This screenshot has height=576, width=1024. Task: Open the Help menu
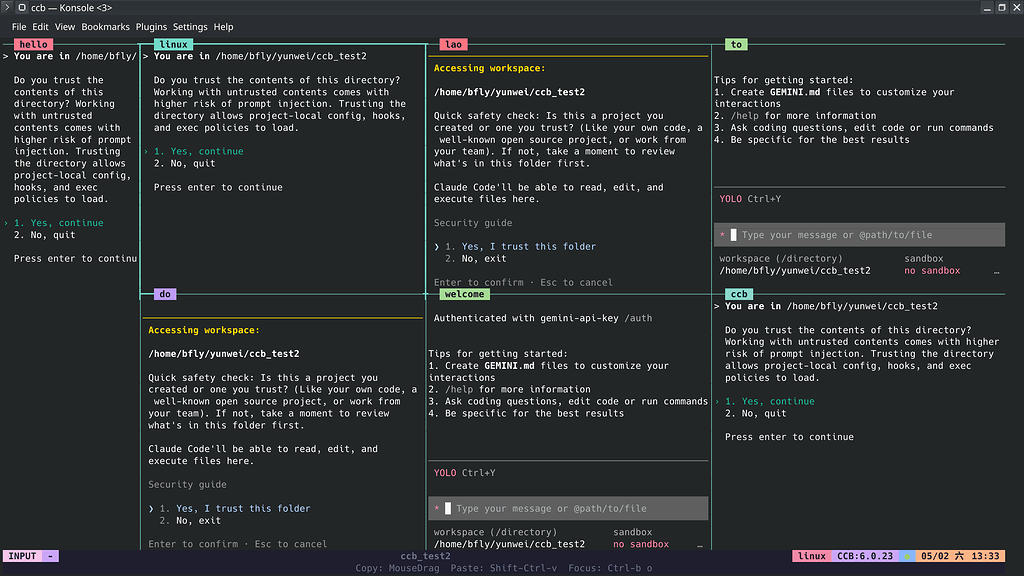(223, 27)
